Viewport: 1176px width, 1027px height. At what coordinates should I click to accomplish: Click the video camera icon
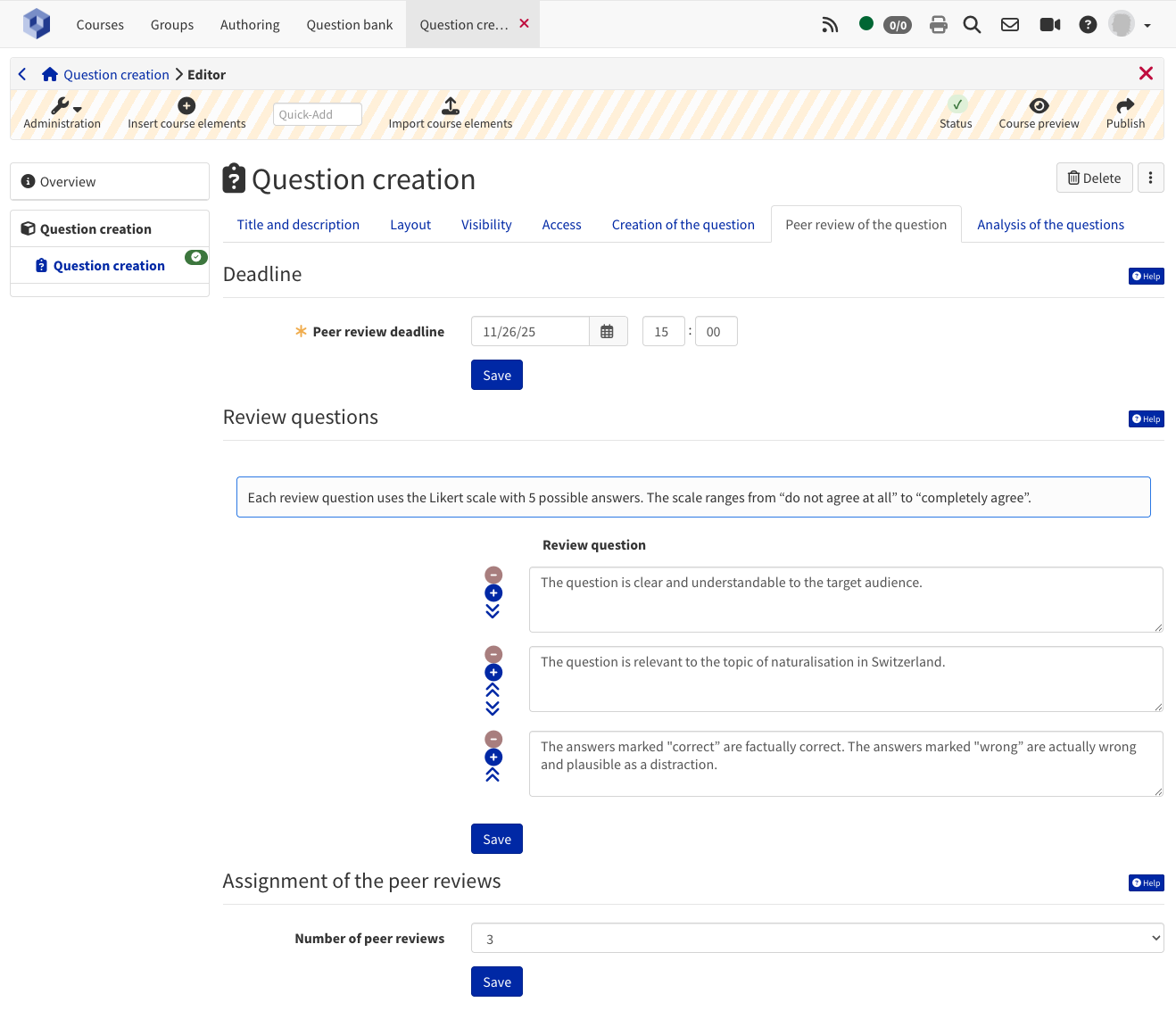1049,25
